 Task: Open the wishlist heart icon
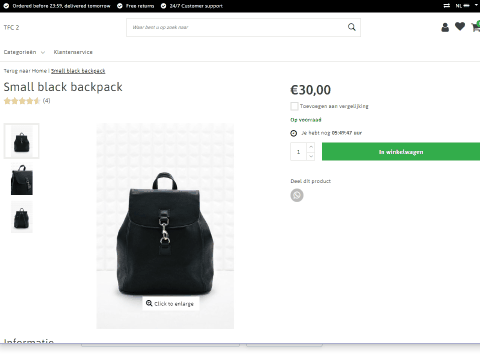[460, 26]
